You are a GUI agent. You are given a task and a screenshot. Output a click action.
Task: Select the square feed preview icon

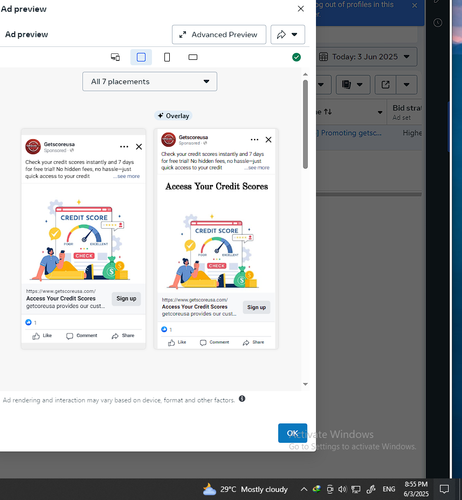(x=141, y=57)
